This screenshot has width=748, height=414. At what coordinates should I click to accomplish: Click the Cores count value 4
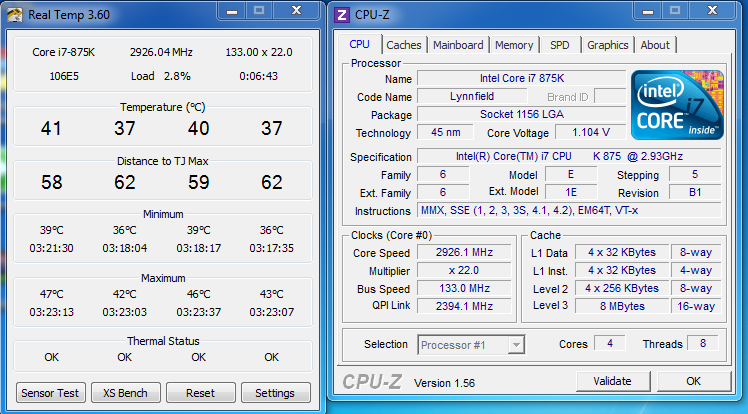(610, 343)
